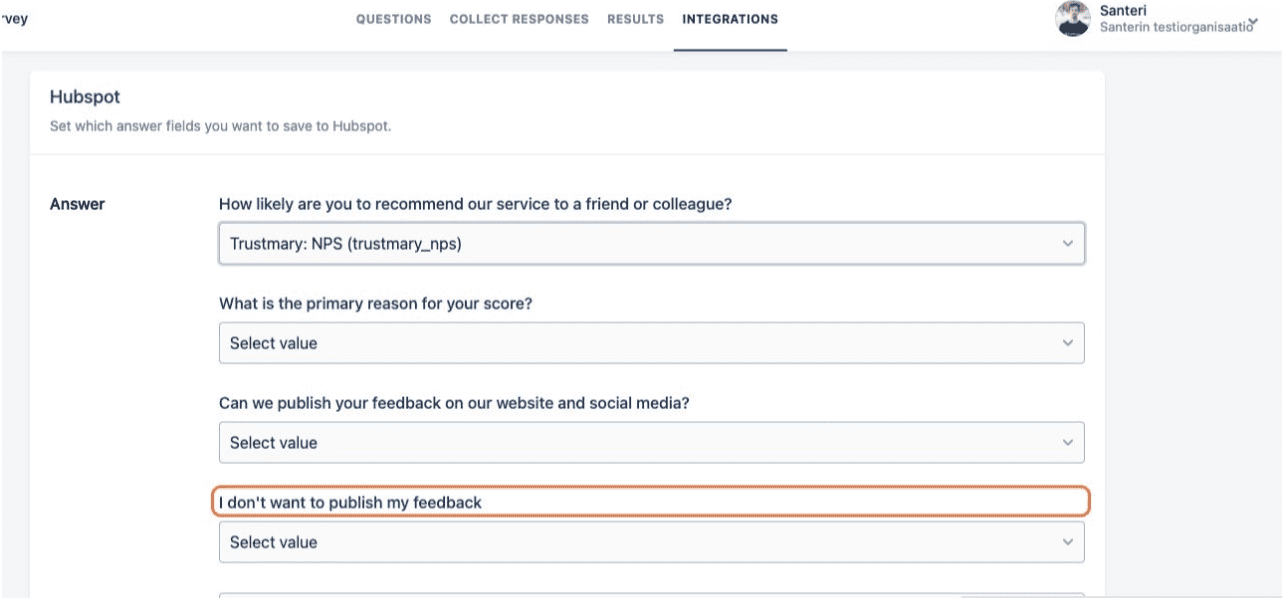Click Santeri's profile avatar picture

coord(1073,19)
